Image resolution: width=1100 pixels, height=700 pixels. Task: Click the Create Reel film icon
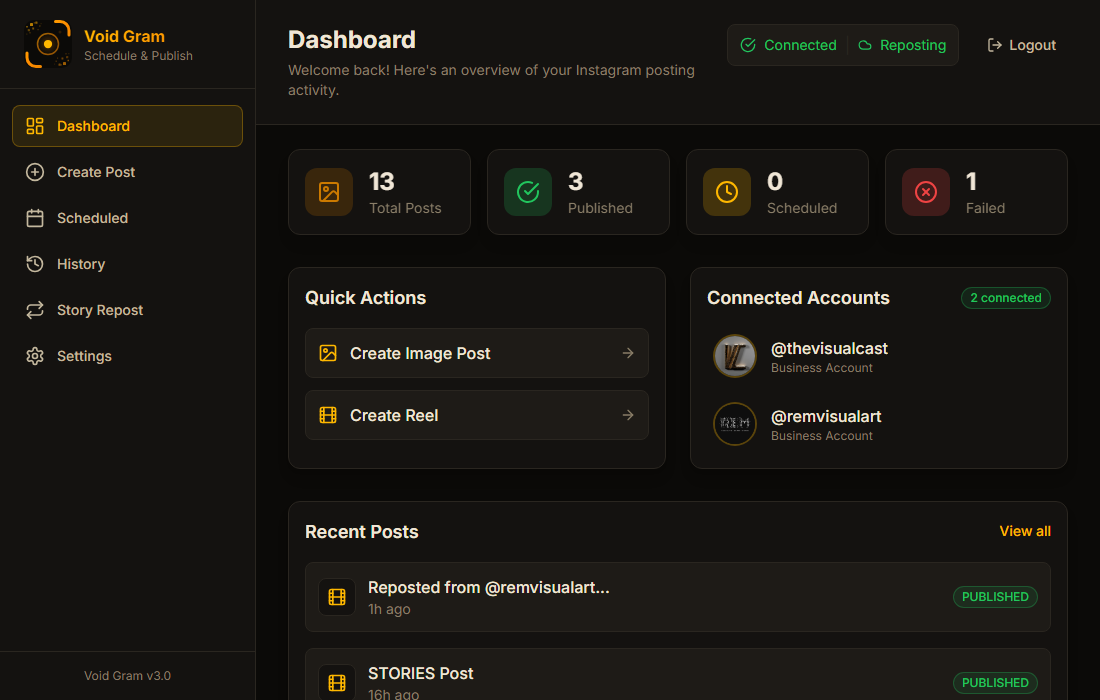click(328, 415)
